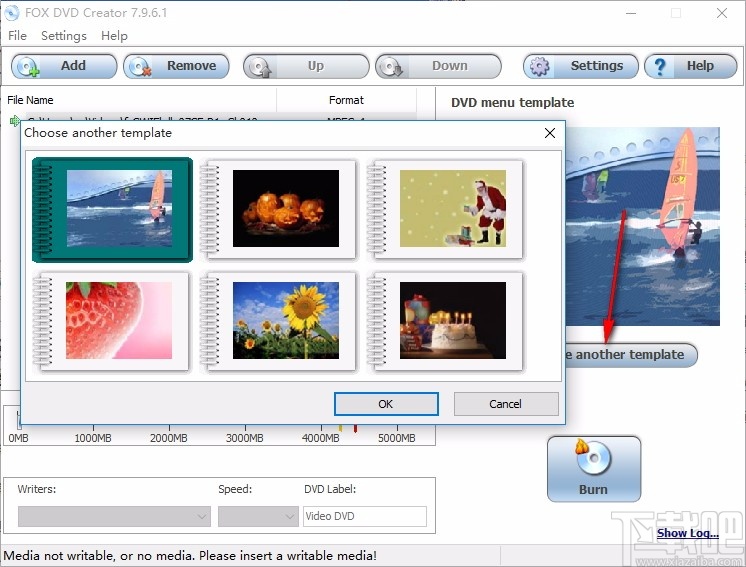Image resolution: width=746 pixels, height=567 pixels.
Task: Select the sunflower template
Action: 278,321
